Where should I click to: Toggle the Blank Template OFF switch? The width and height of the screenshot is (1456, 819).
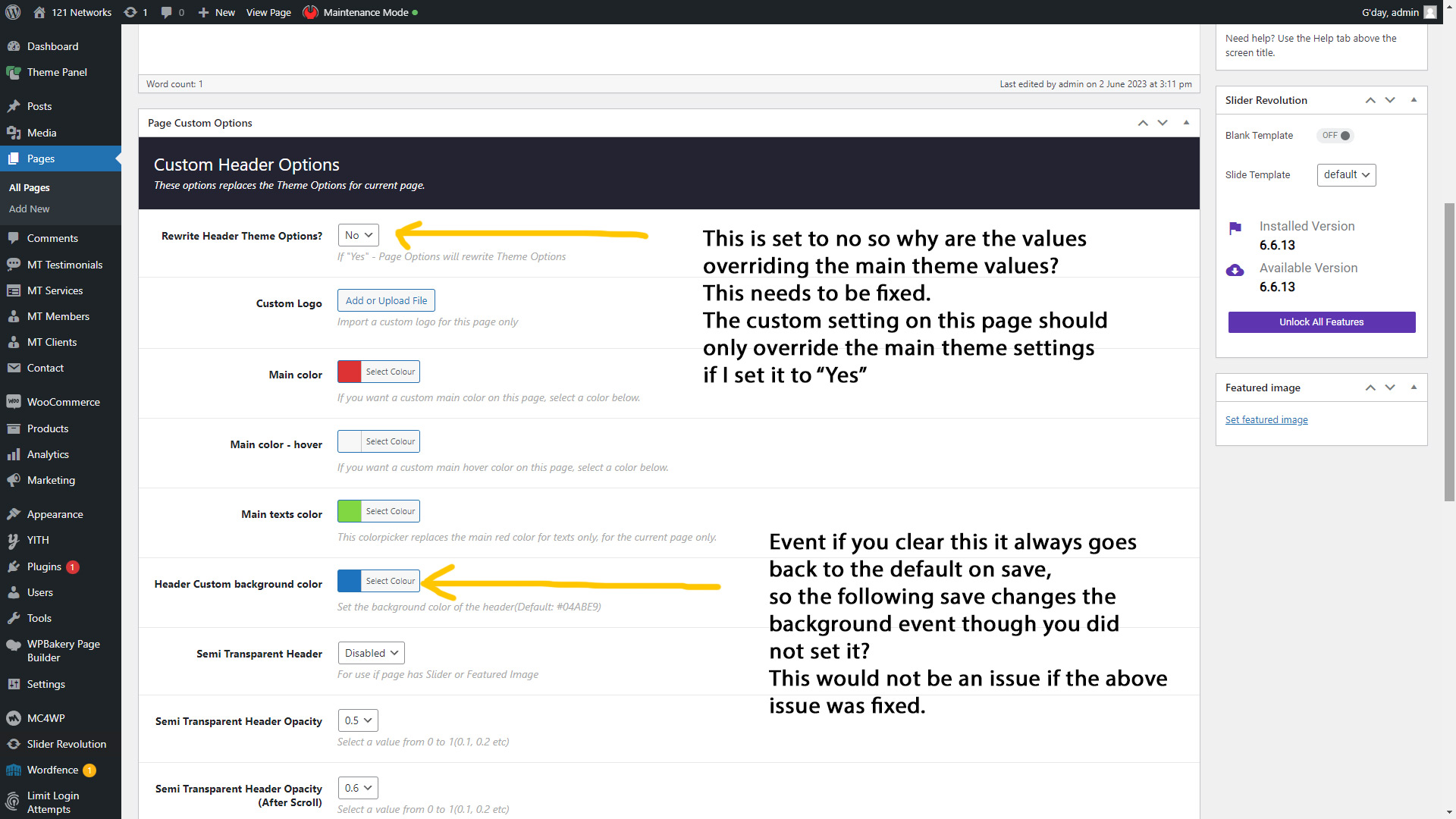pyautogui.click(x=1336, y=136)
